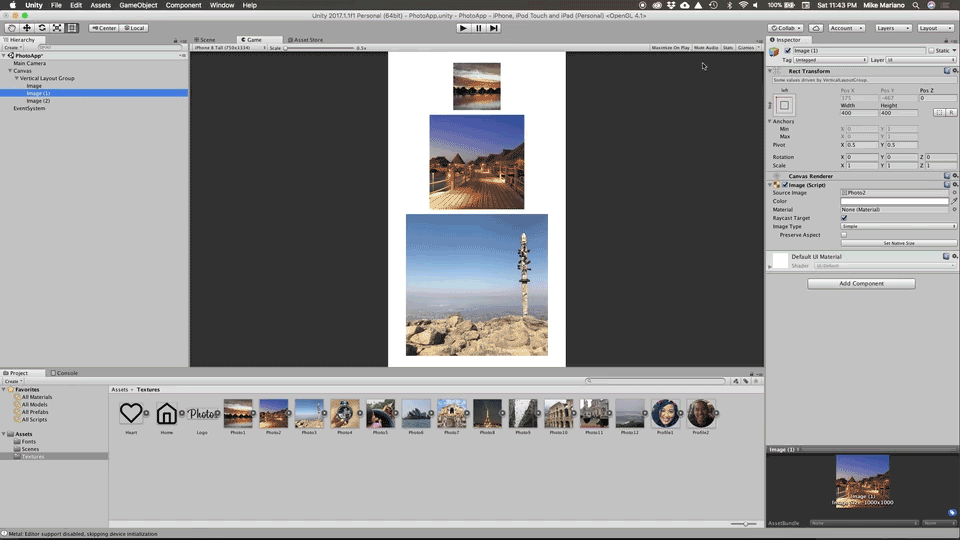The height and width of the screenshot is (540, 960).
Task: Collapse the Anchors section
Action: pos(770,121)
